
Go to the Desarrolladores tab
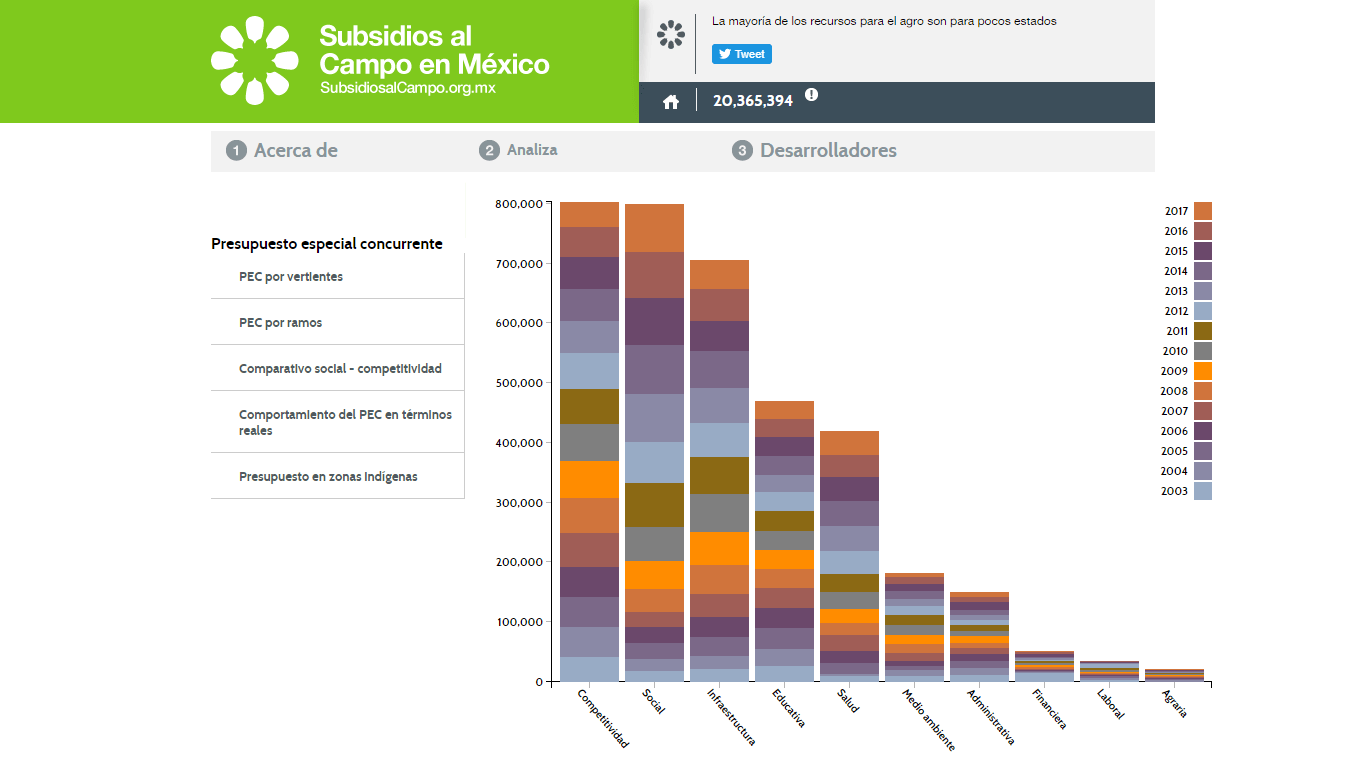pyautogui.click(x=816, y=151)
